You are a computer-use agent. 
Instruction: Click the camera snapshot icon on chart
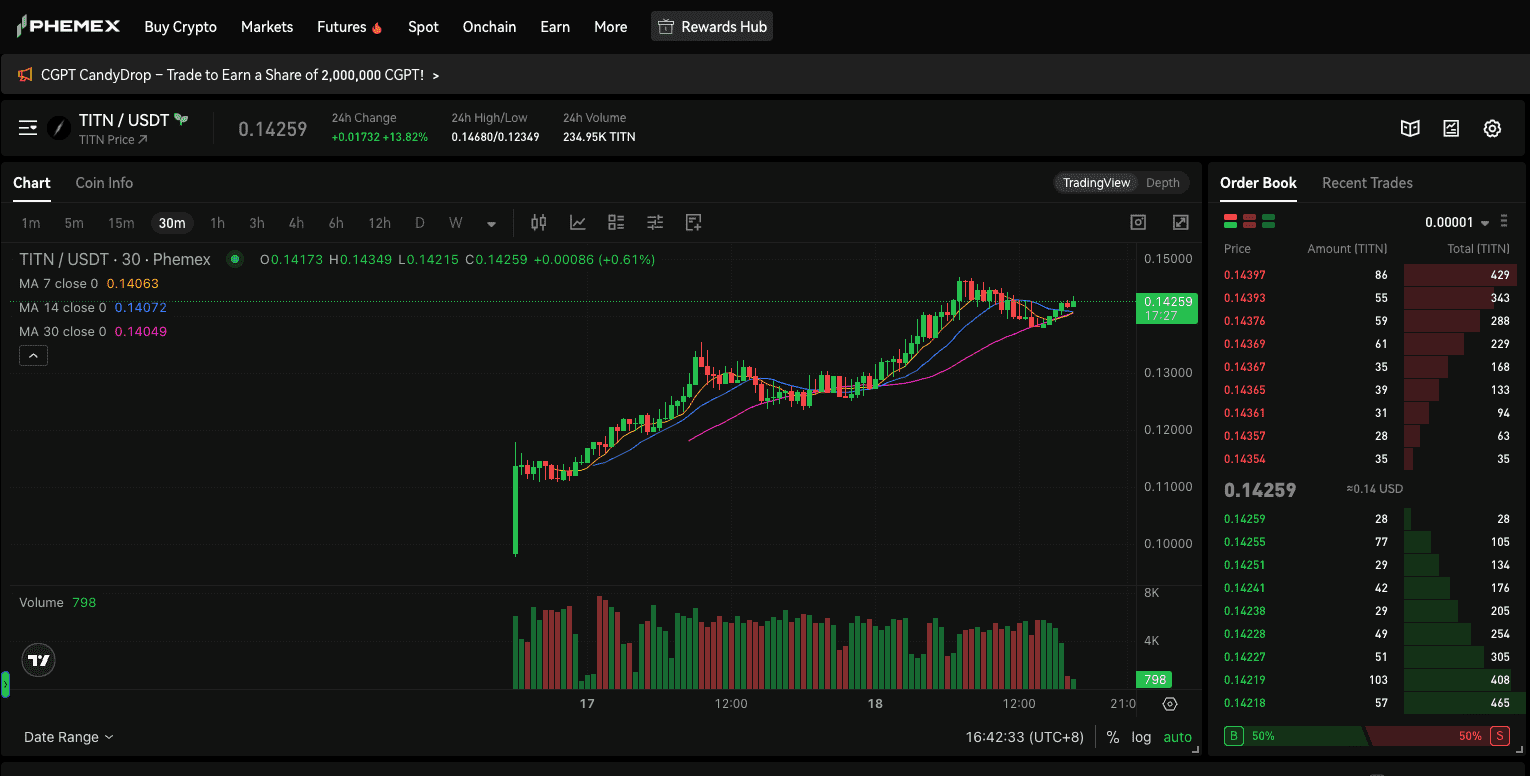point(1138,221)
